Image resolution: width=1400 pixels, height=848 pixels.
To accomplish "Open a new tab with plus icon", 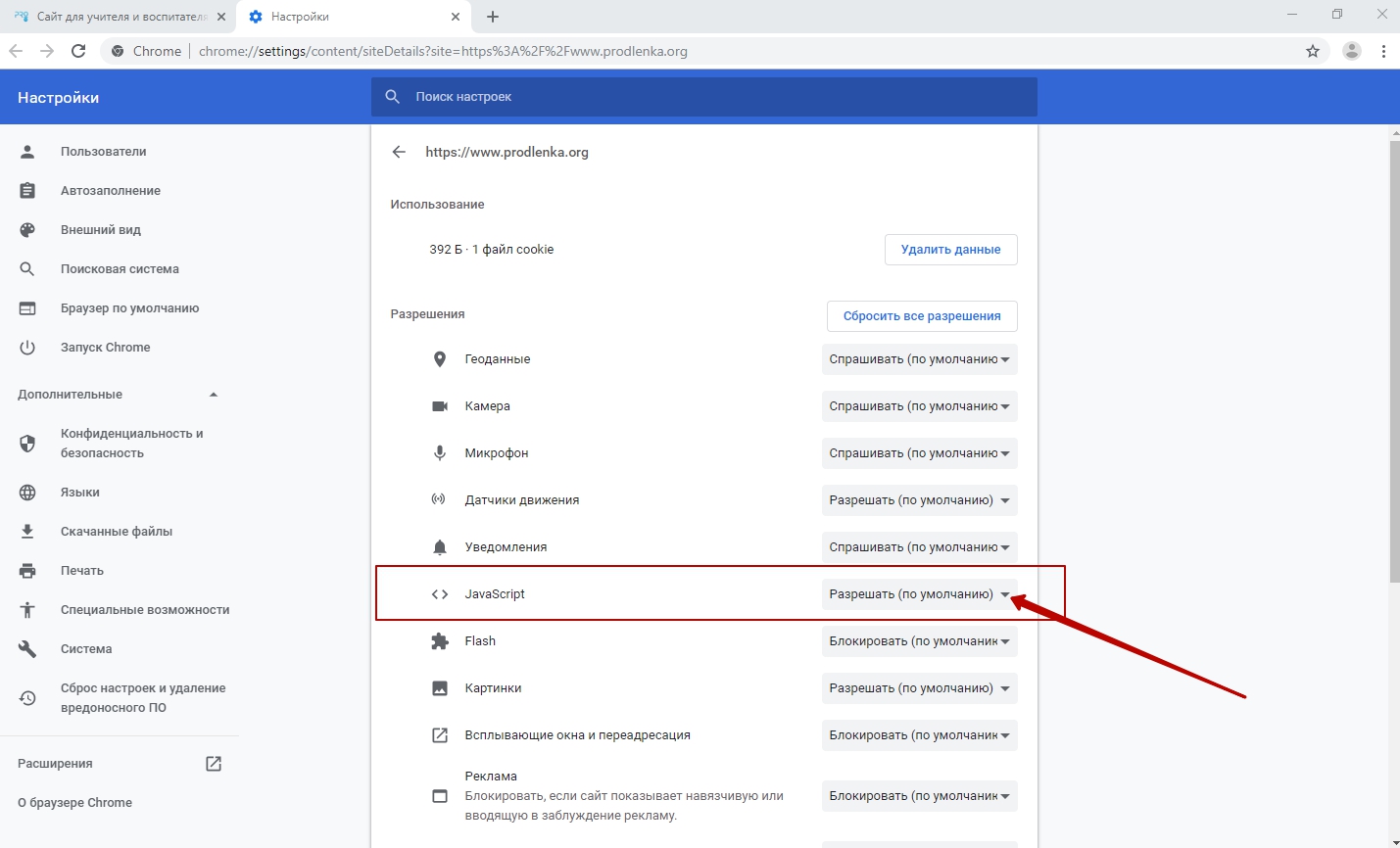I will click(493, 17).
